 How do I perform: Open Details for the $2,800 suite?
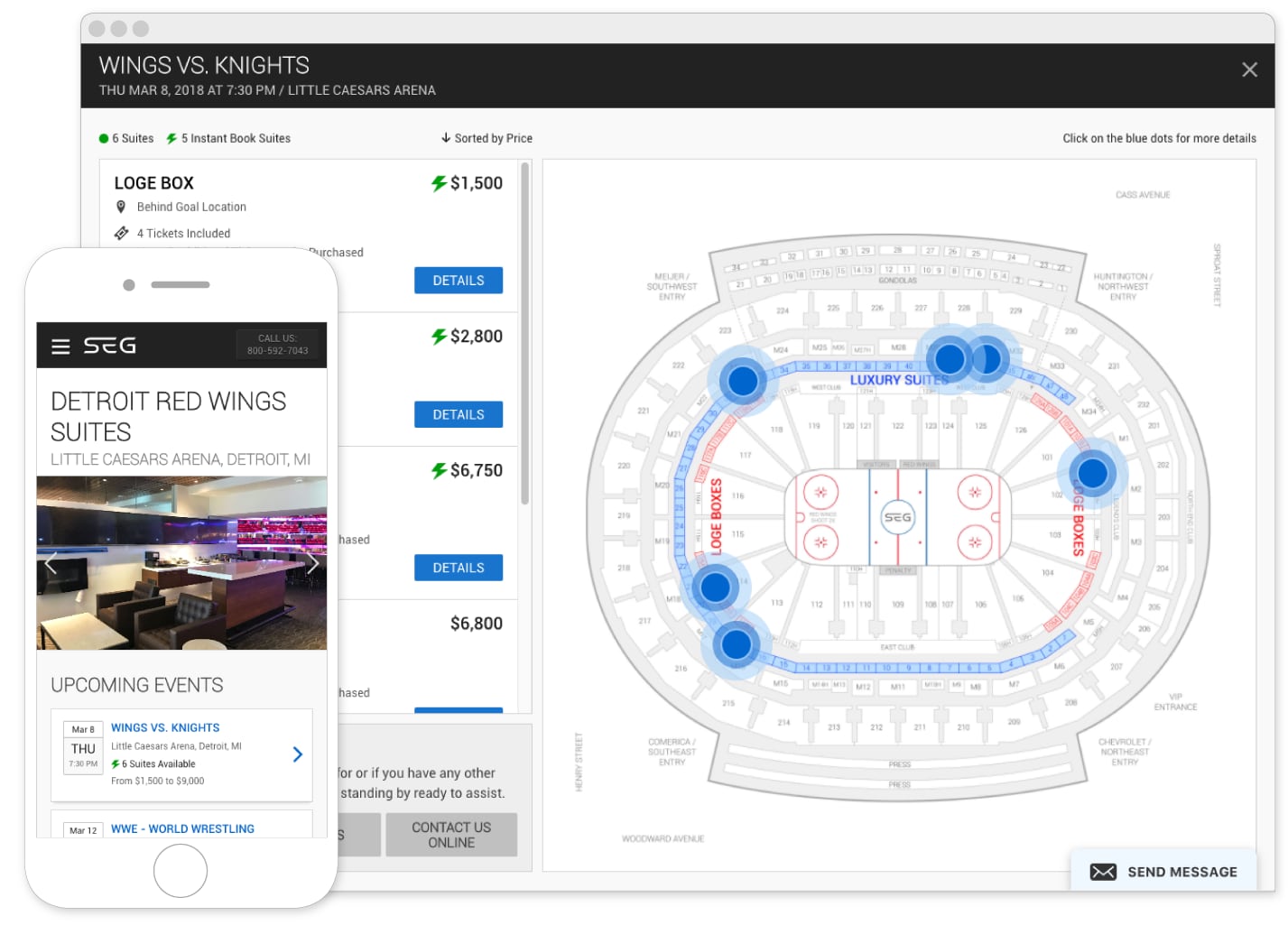pyautogui.click(x=458, y=415)
